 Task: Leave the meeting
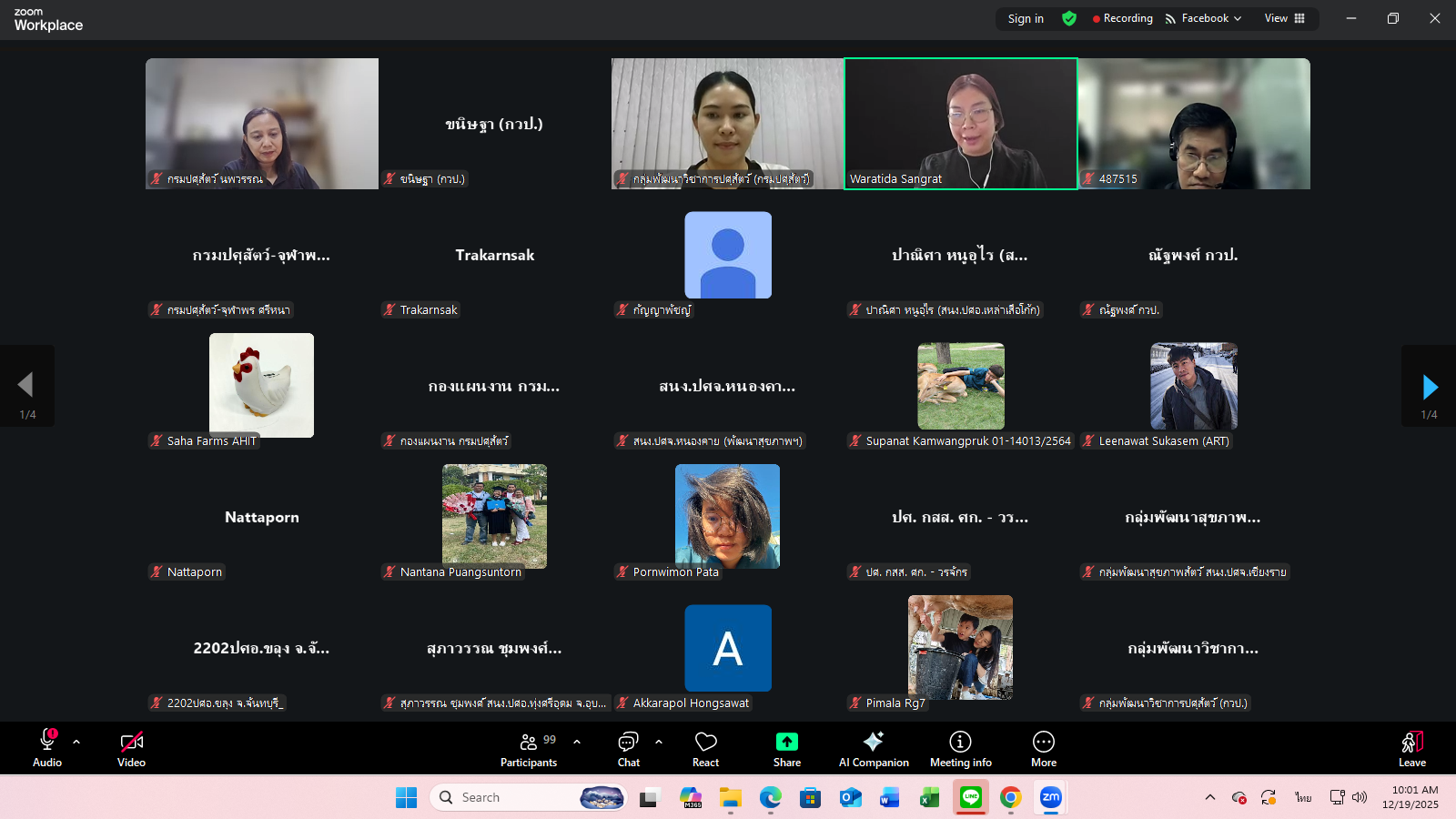(1411, 749)
